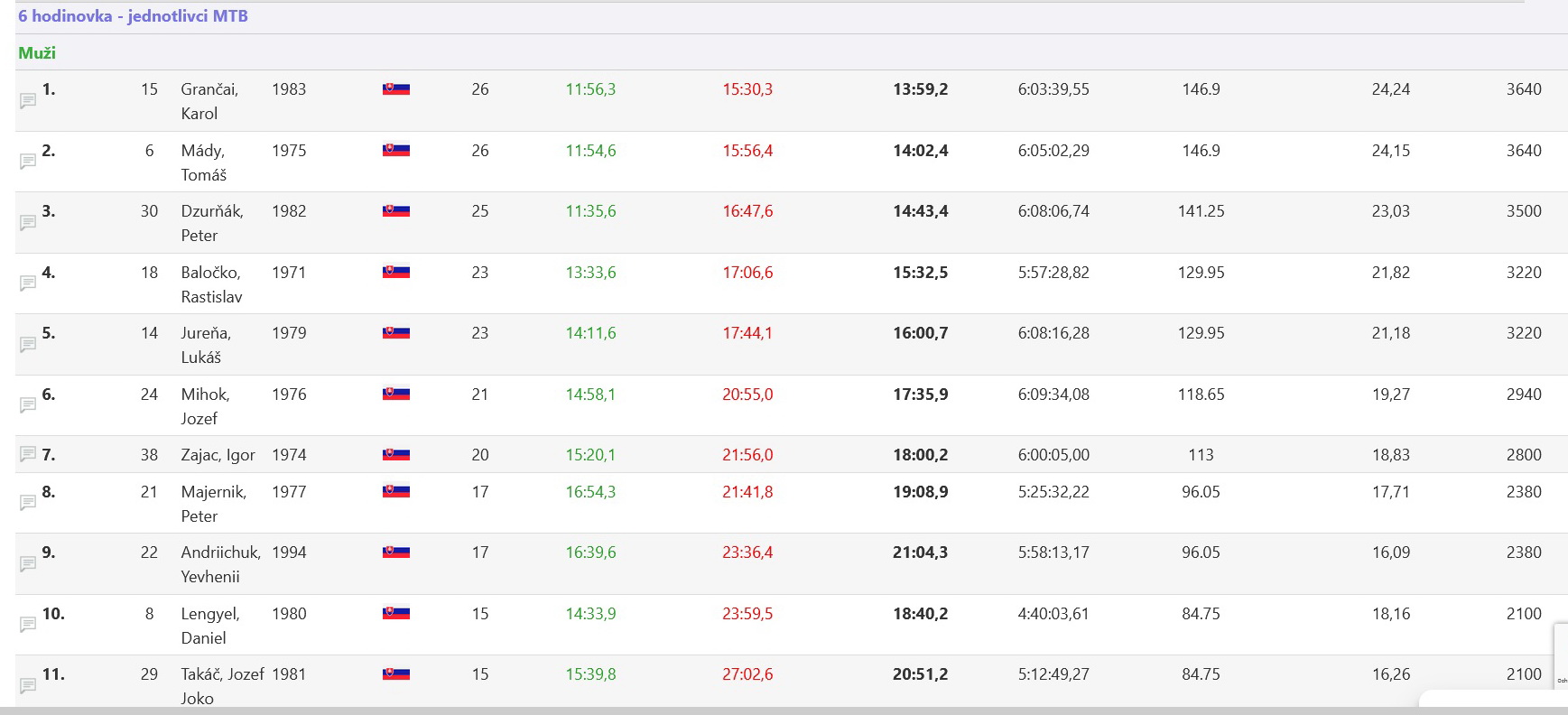Open comment icon in Baločko, Rastislav row
Image resolution: width=1568 pixels, height=715 pixels.
point(28,283)
